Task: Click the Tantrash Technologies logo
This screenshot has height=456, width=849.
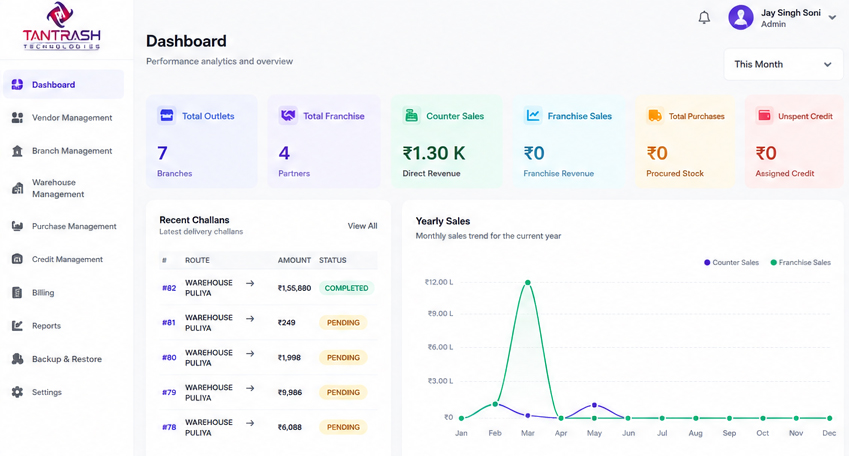Action: tap(61, 26)
